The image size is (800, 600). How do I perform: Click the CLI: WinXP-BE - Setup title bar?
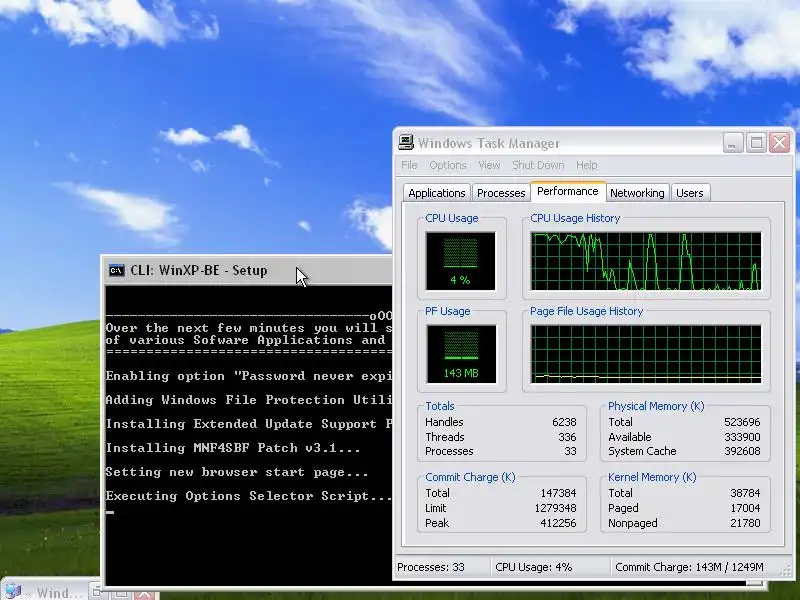[x=248, y=270]
